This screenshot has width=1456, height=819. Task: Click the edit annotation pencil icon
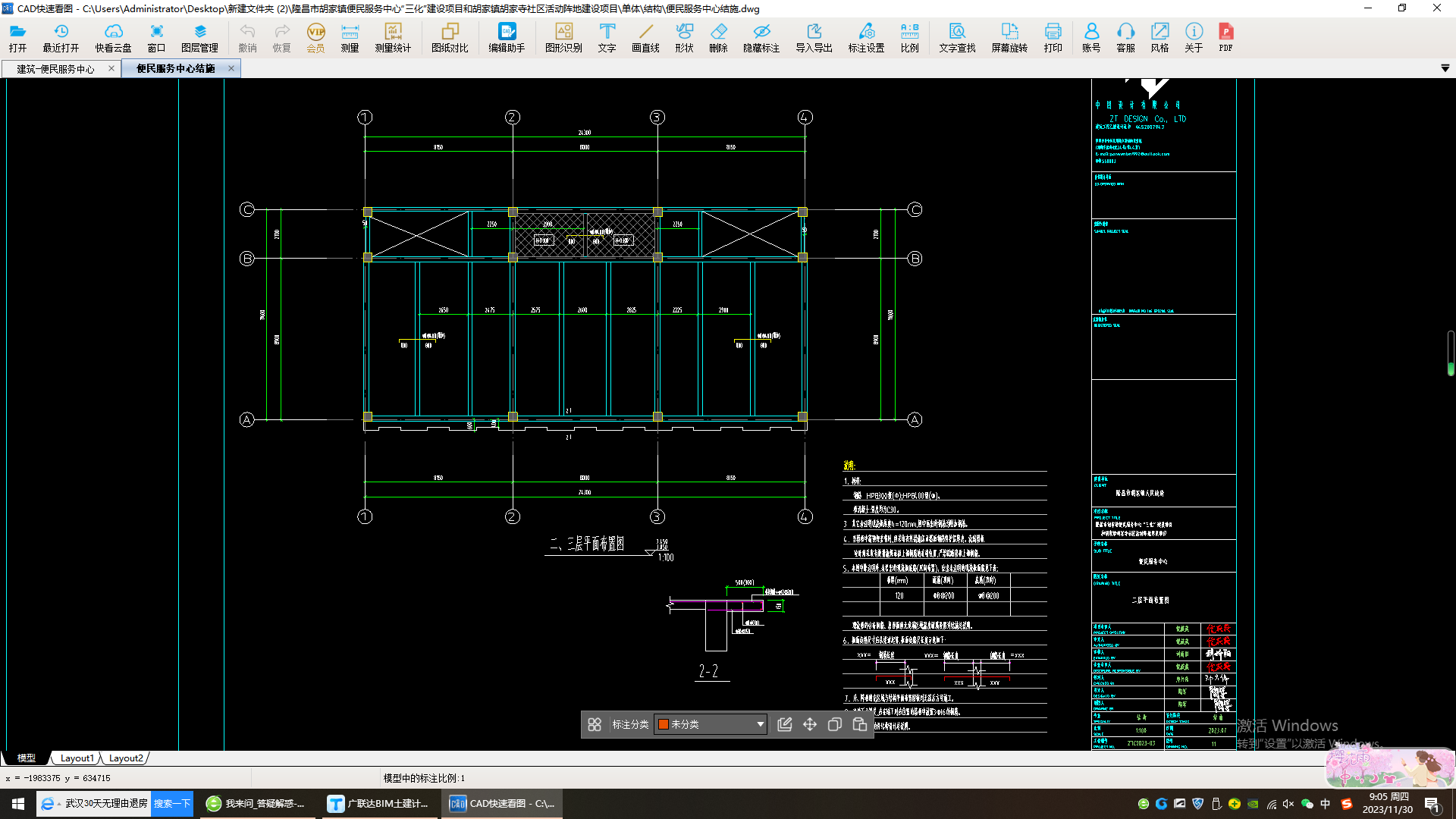point(785,724)
